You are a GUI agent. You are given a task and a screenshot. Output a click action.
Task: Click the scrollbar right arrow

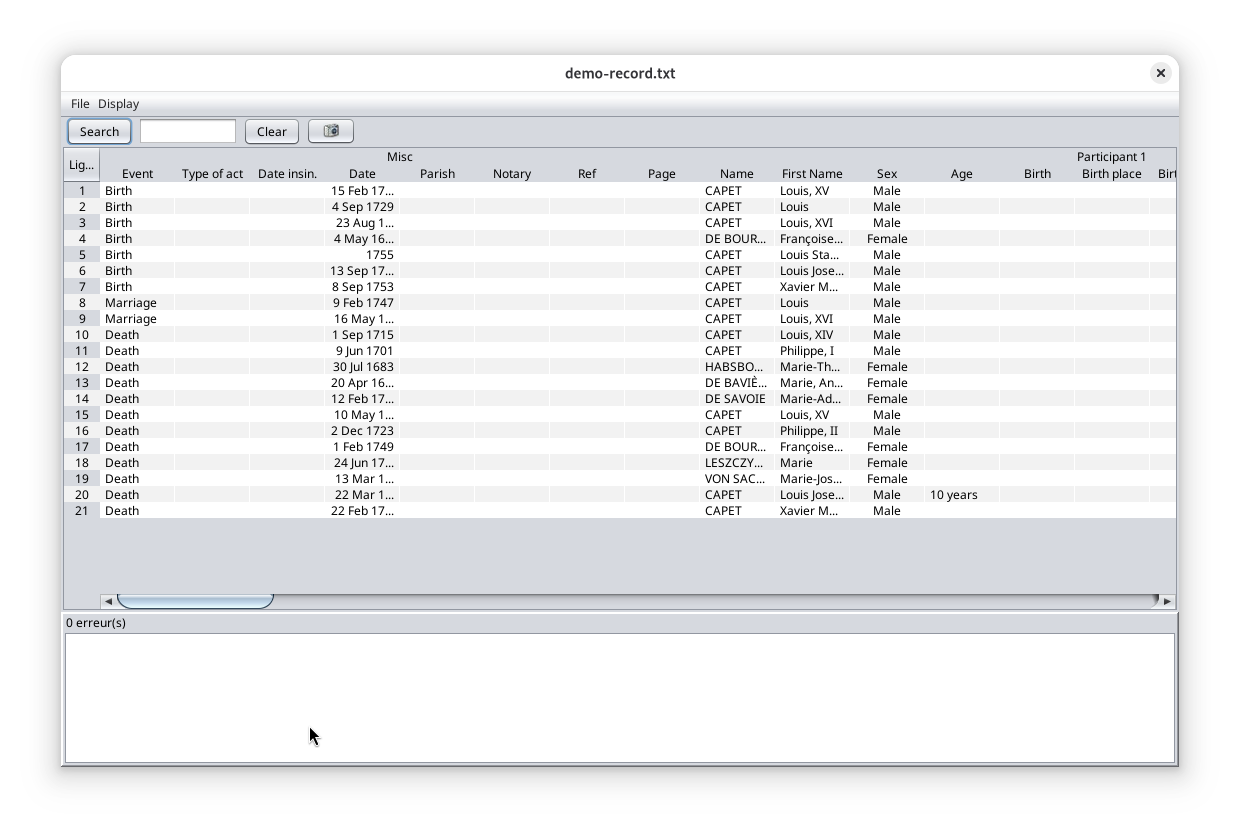click(1167, 601)
